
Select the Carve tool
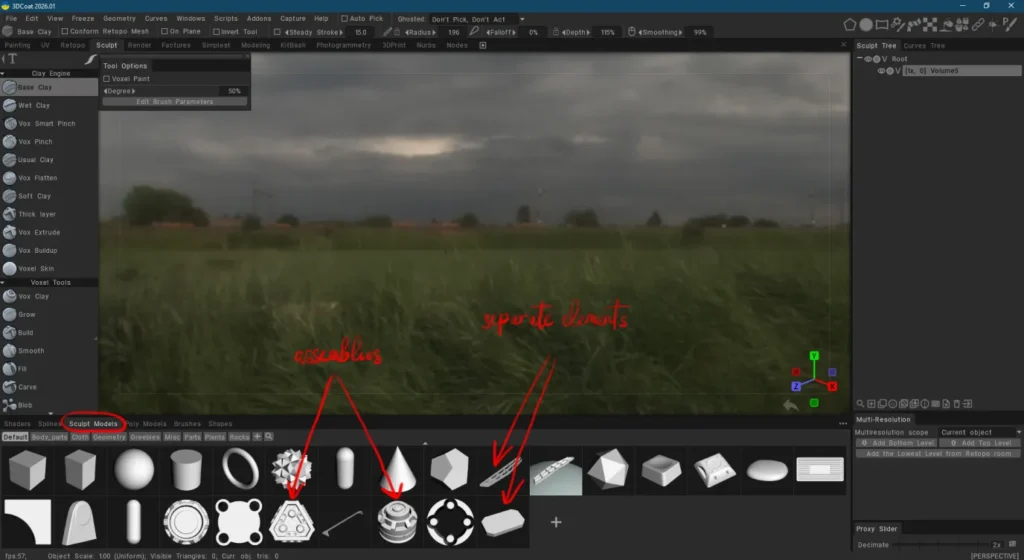tap(26, 387)
